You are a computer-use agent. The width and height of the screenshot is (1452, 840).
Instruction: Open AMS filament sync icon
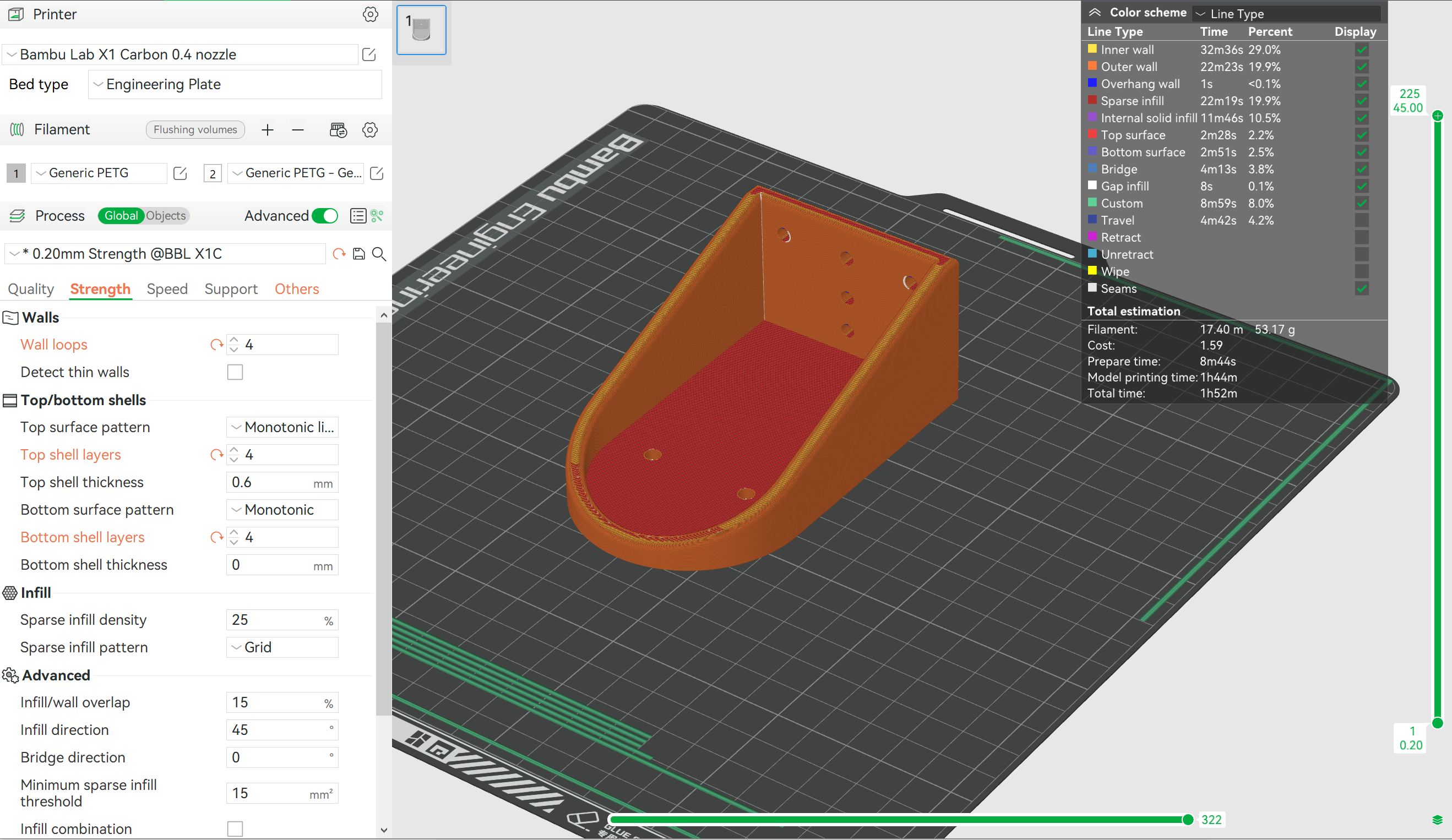click(x=338, y=129)
